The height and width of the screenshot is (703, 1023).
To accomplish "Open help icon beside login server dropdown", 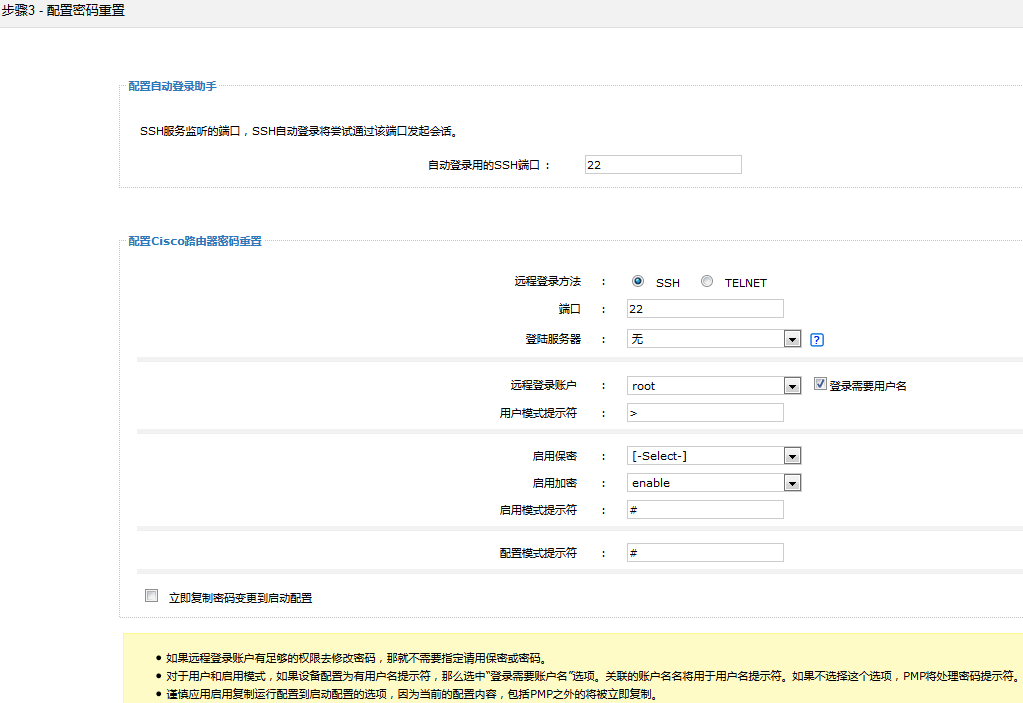I will click(816, 340).
